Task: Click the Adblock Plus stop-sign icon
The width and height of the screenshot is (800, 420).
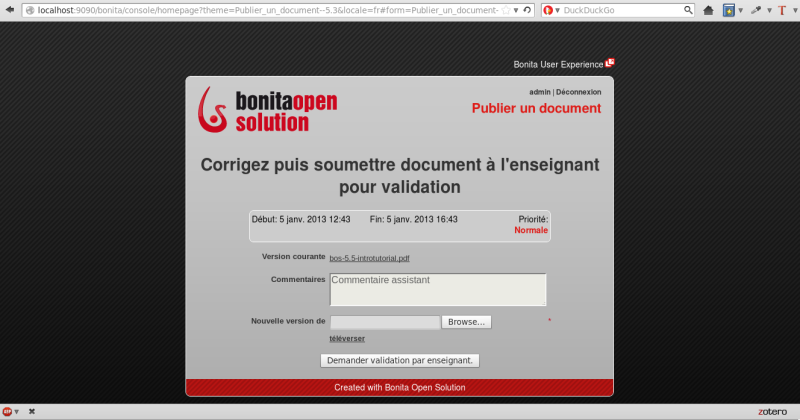Action: tap(7, 411)
